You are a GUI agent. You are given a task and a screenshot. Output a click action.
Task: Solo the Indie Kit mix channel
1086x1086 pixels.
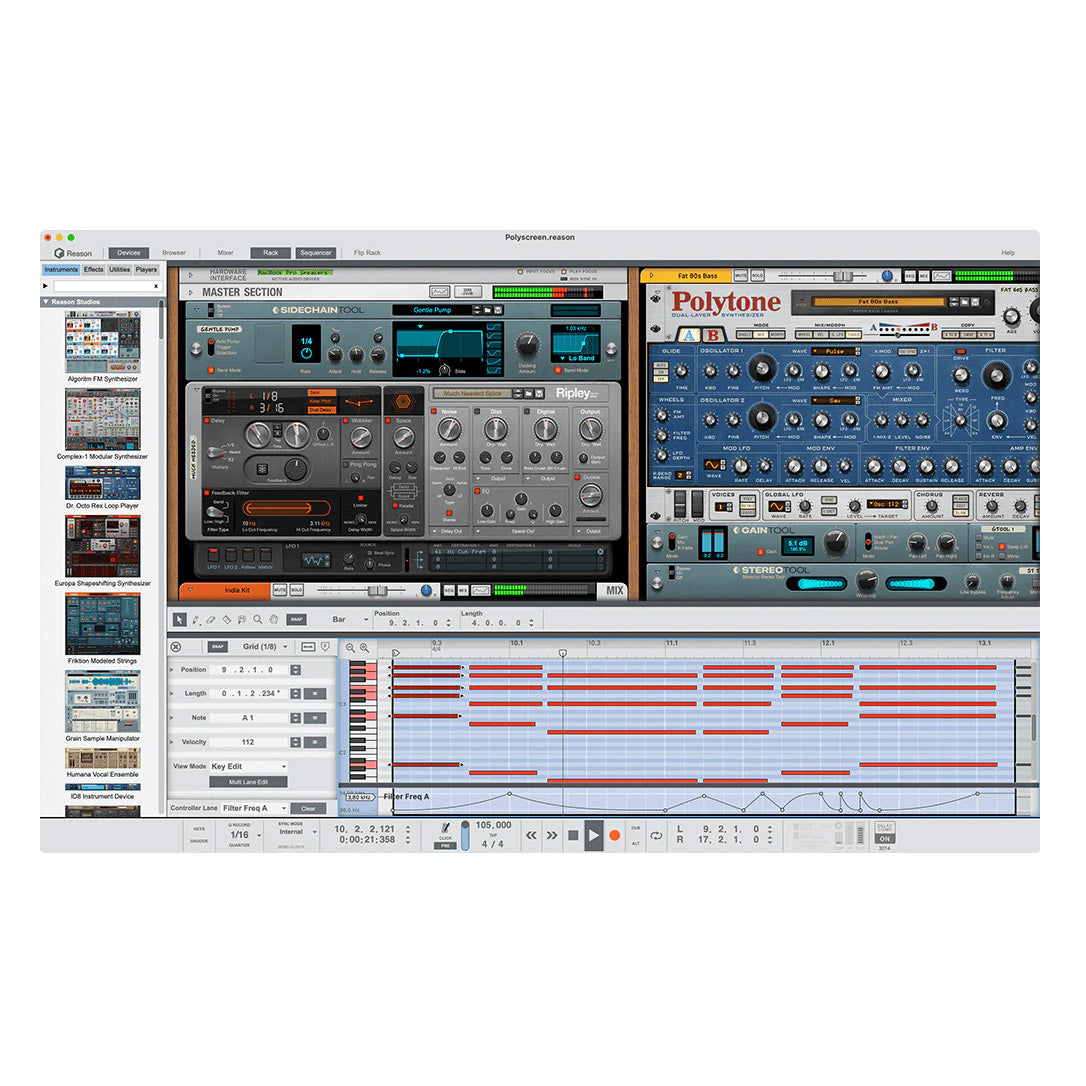click(296, 590)
